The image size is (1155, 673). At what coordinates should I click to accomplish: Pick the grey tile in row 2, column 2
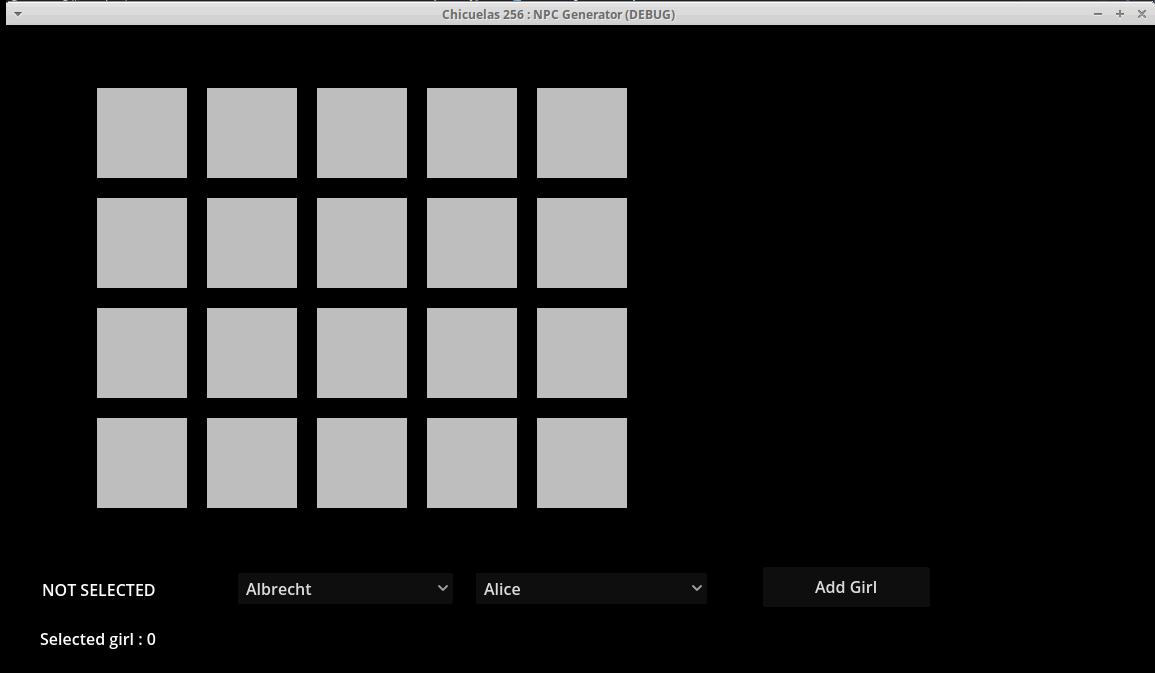(252, 243)
